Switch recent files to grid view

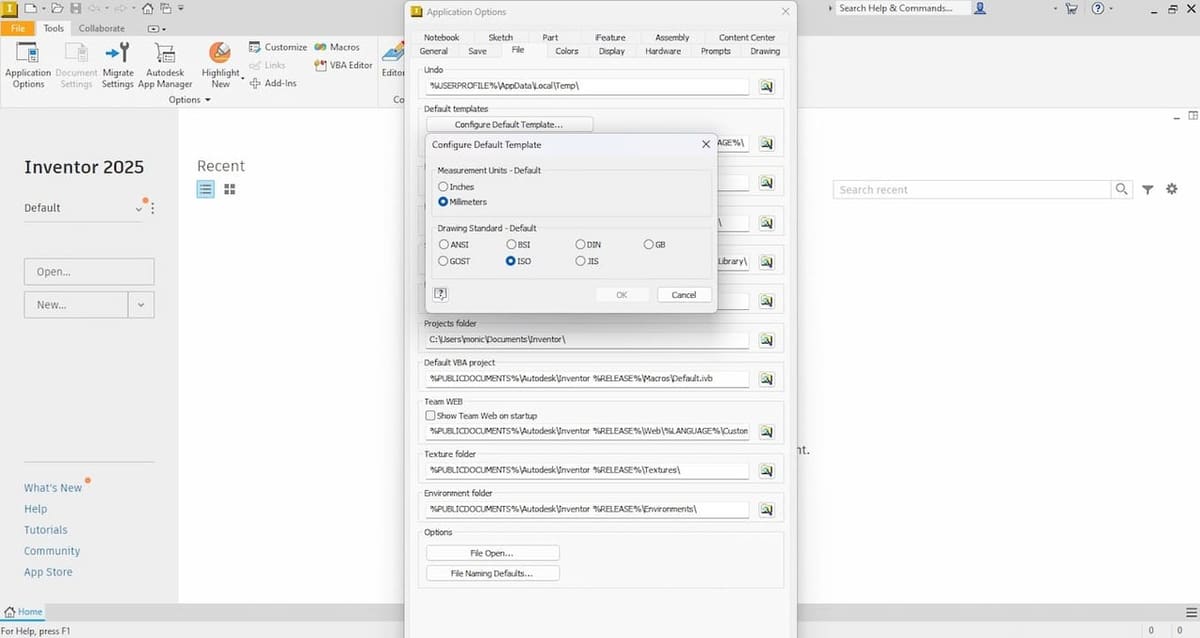pos(230,189)
